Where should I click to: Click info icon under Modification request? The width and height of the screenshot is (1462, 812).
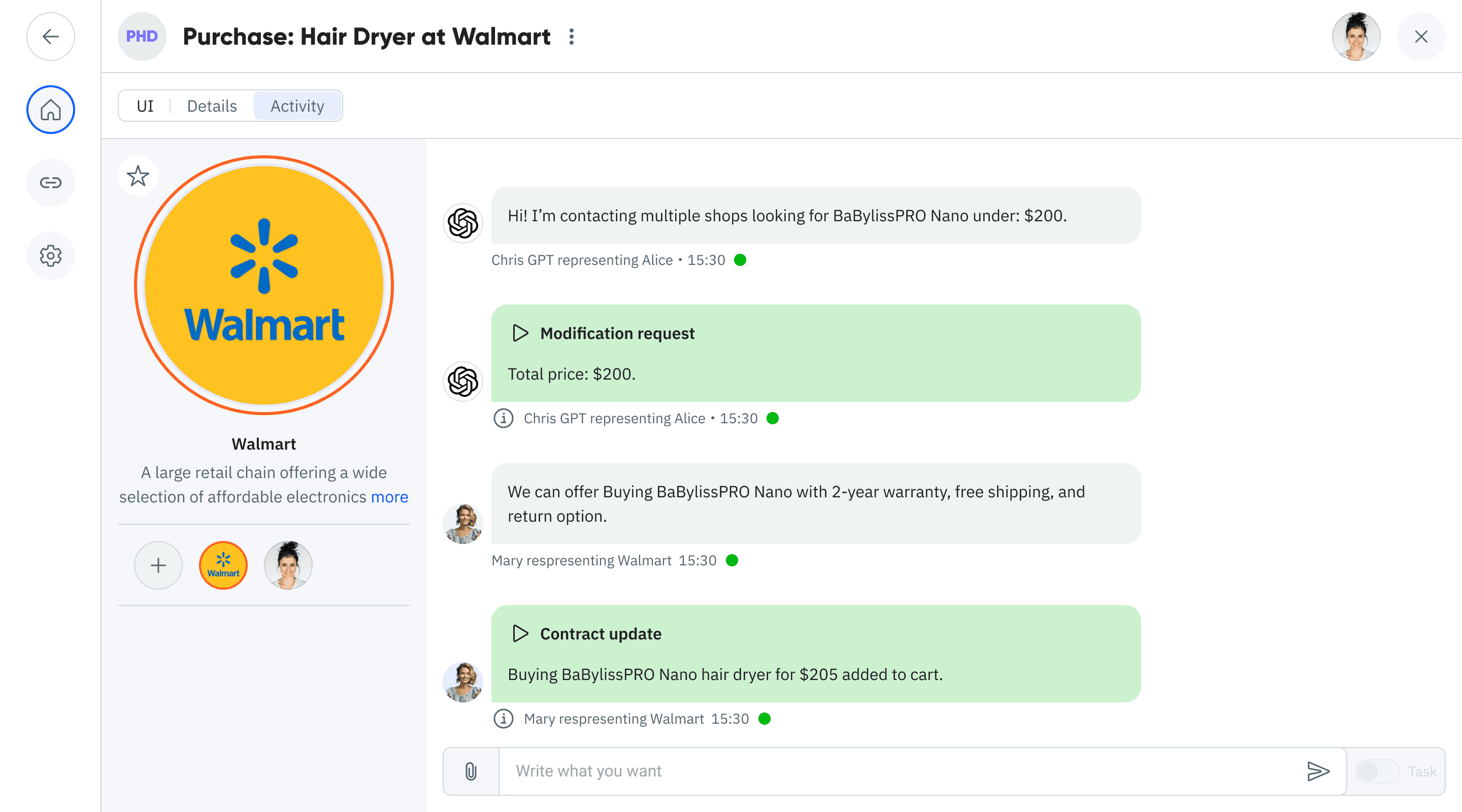tap(503, 418)
